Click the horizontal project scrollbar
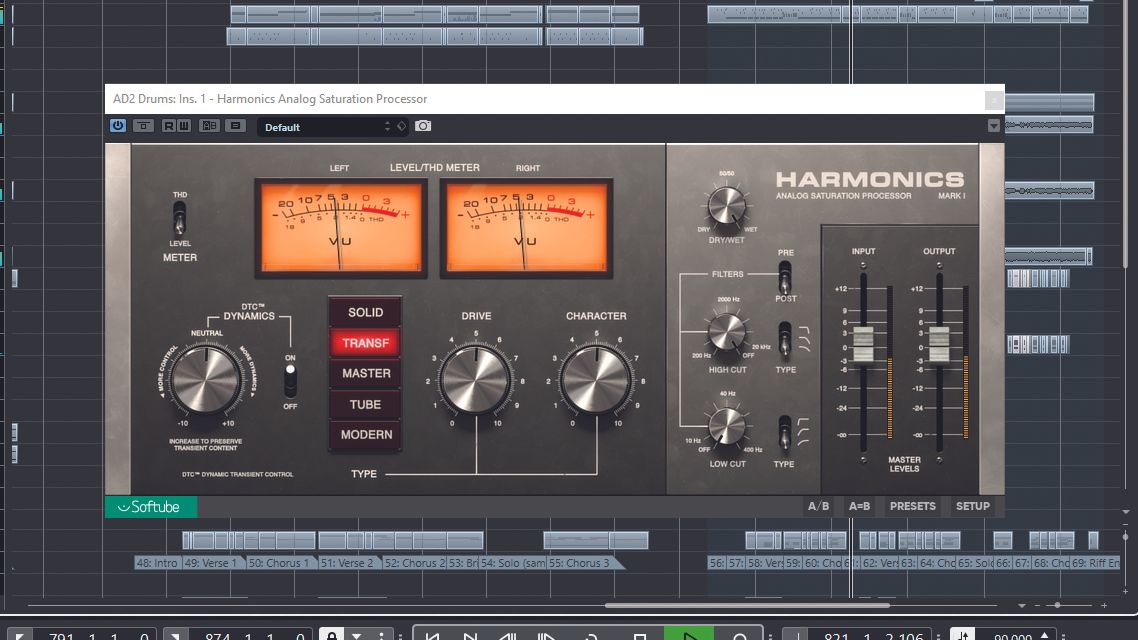 tap(747, 605)
